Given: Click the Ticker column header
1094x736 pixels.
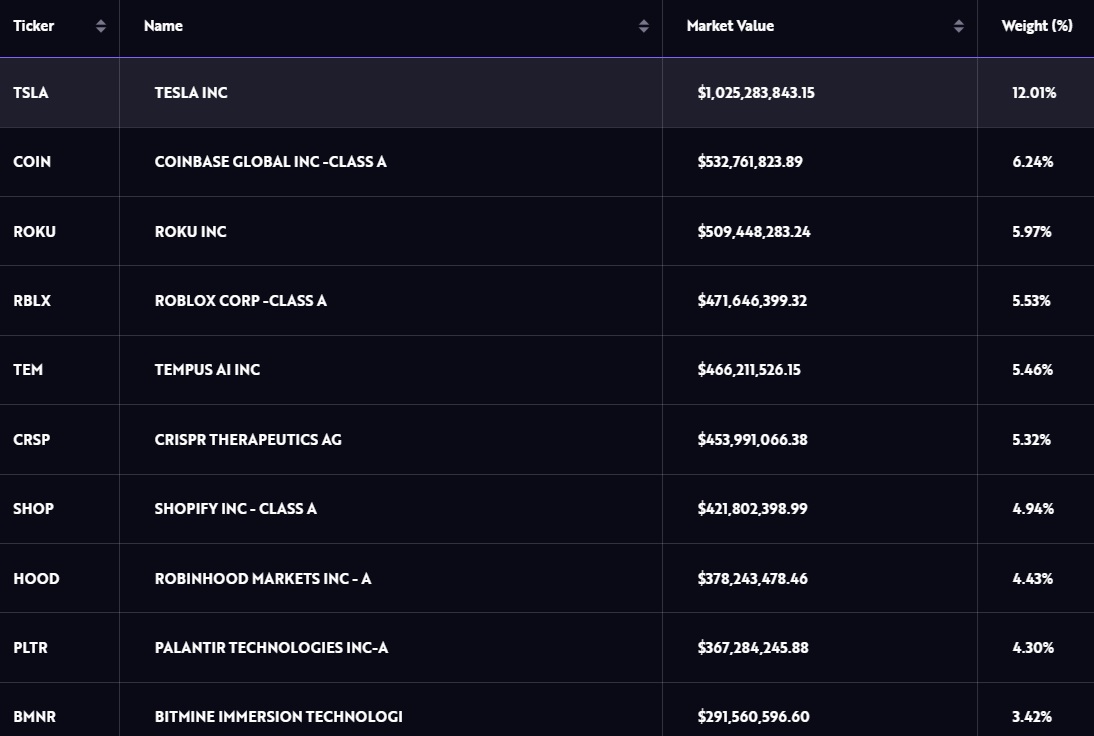Looking at the screenshot, I should point(33,26).
